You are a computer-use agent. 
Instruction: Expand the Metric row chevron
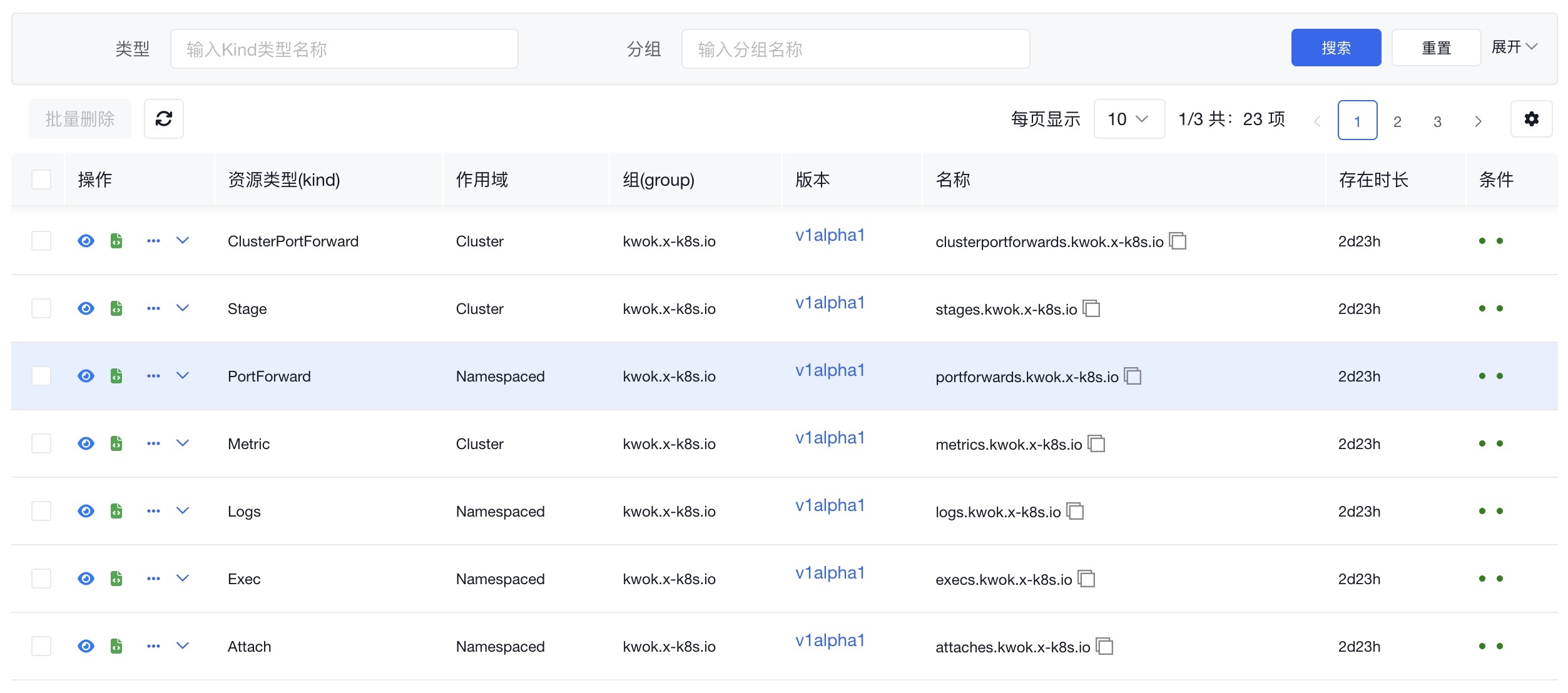click(x=183, y=443)
